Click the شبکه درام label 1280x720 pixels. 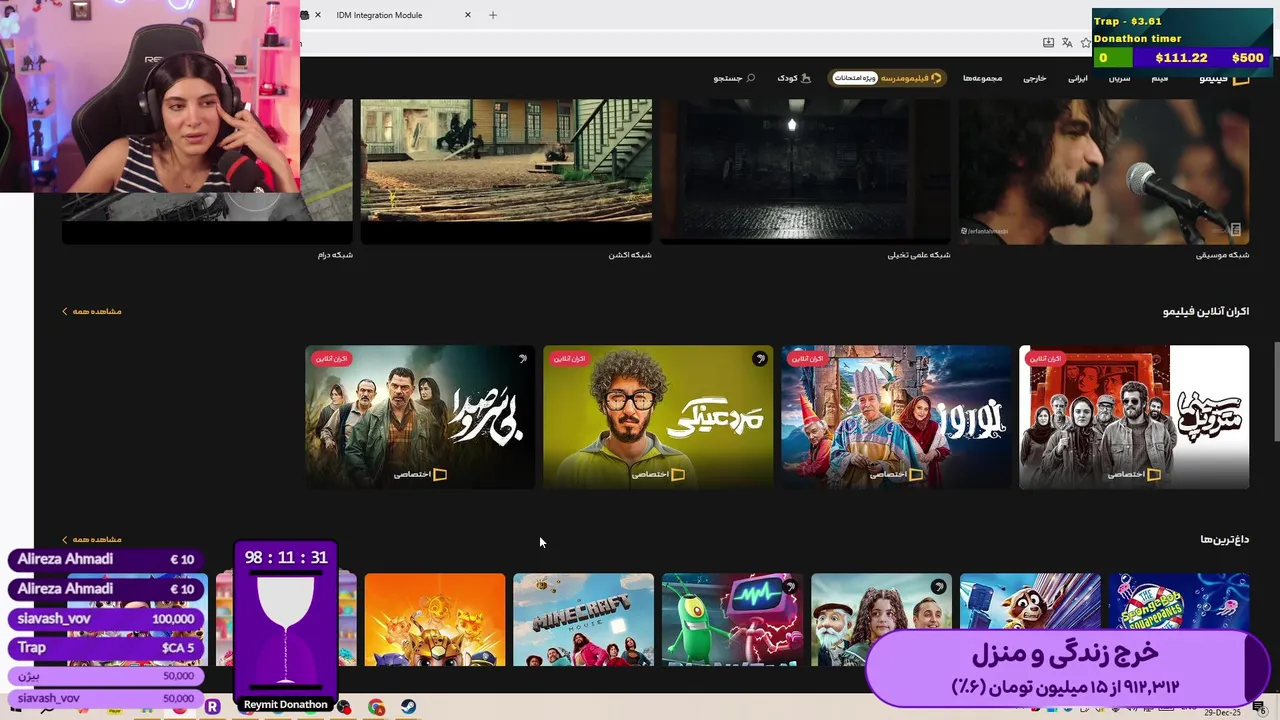pos(335,255)
